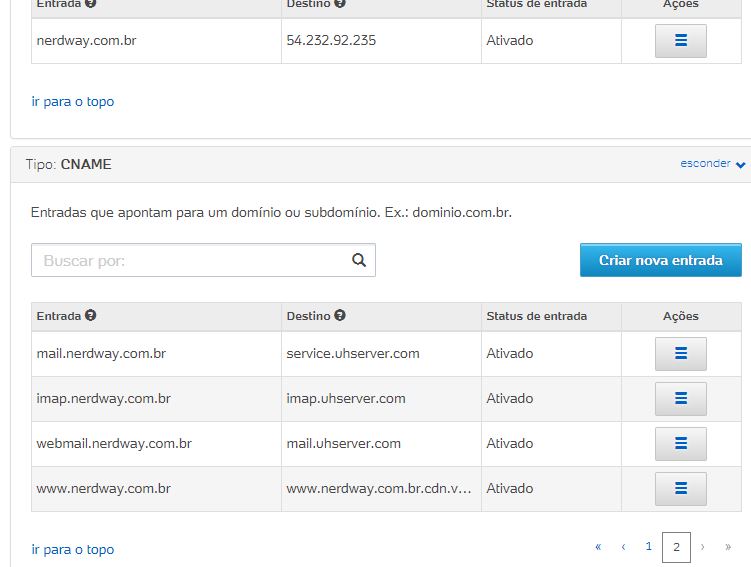Image resolution: width=751 pixels, height=567 pixels.
Task: Click Ativado status for webmail row
Action: (x=510, y=443)
